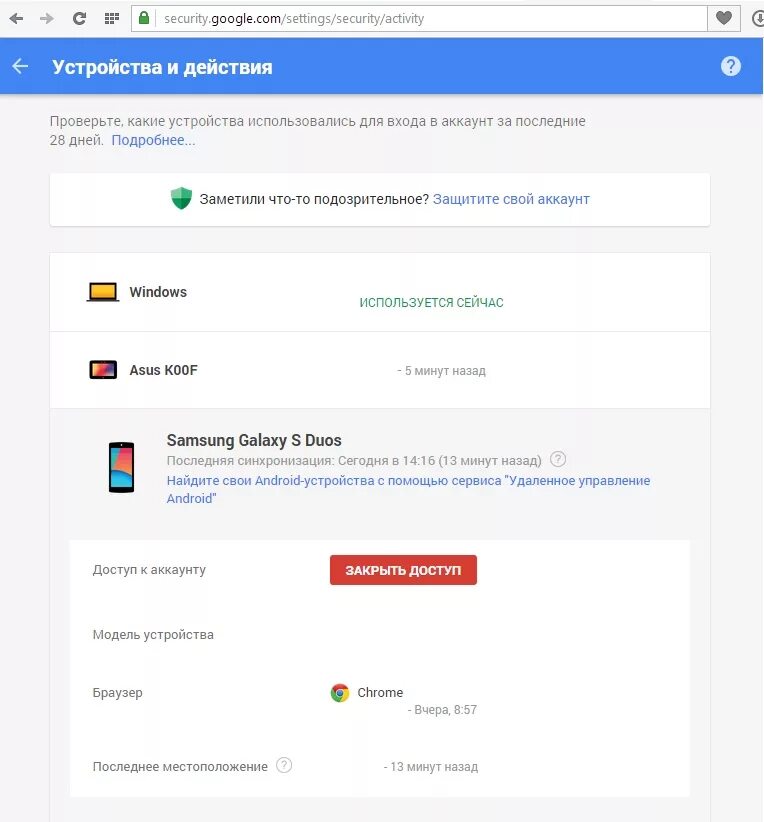
Task: Click the 'Вчера, 8:57' timestamp
Action: pyautogui.click(x=445, y=710)
